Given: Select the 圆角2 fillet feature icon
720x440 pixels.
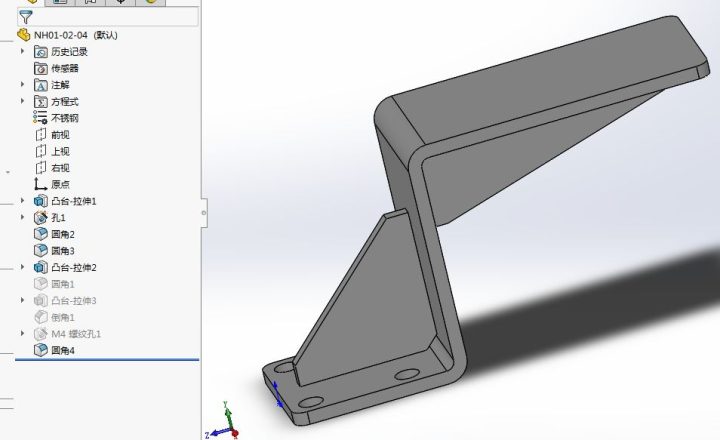Looking at the screenshot, I should click(x=41, y=234).
